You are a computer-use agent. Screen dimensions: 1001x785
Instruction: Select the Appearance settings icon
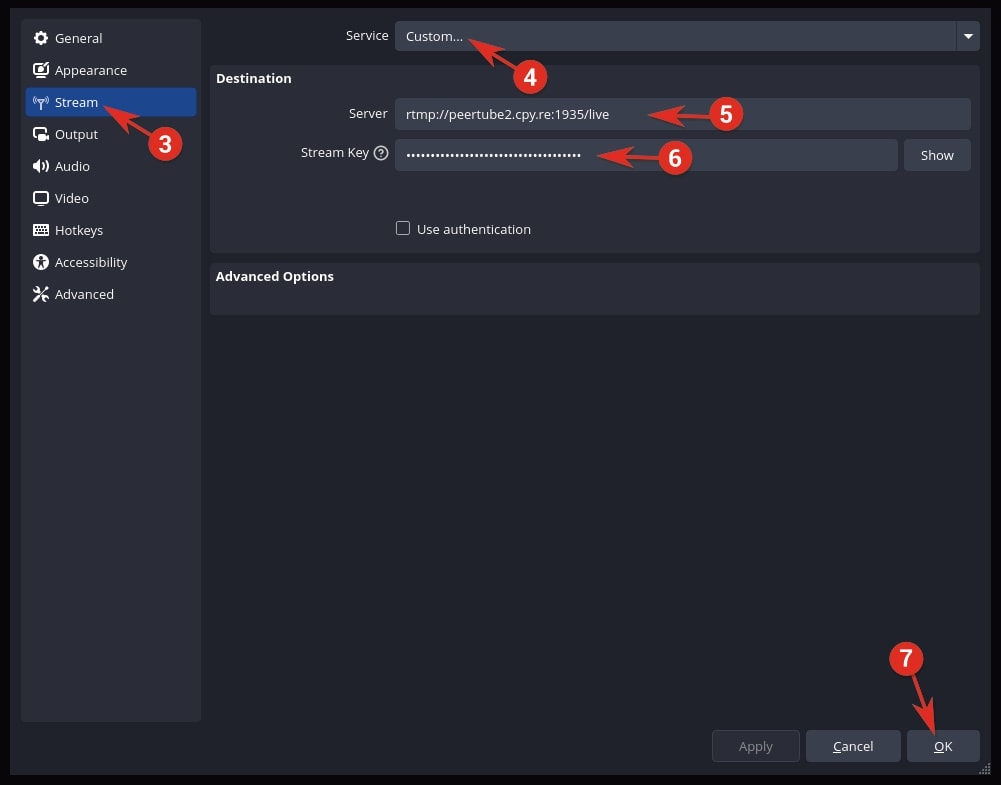point(40,70)
